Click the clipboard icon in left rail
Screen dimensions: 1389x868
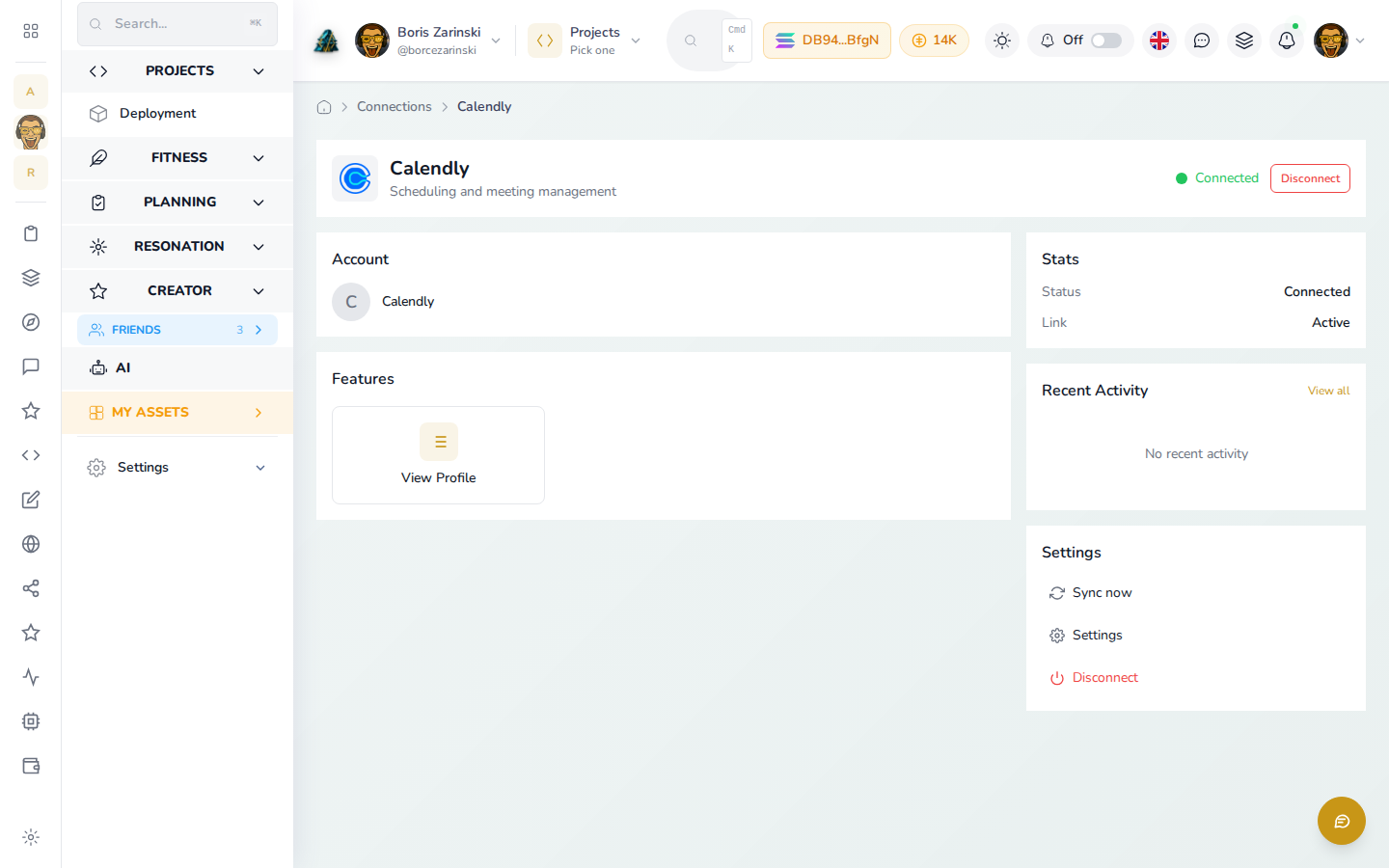click(x=31, y=233)
